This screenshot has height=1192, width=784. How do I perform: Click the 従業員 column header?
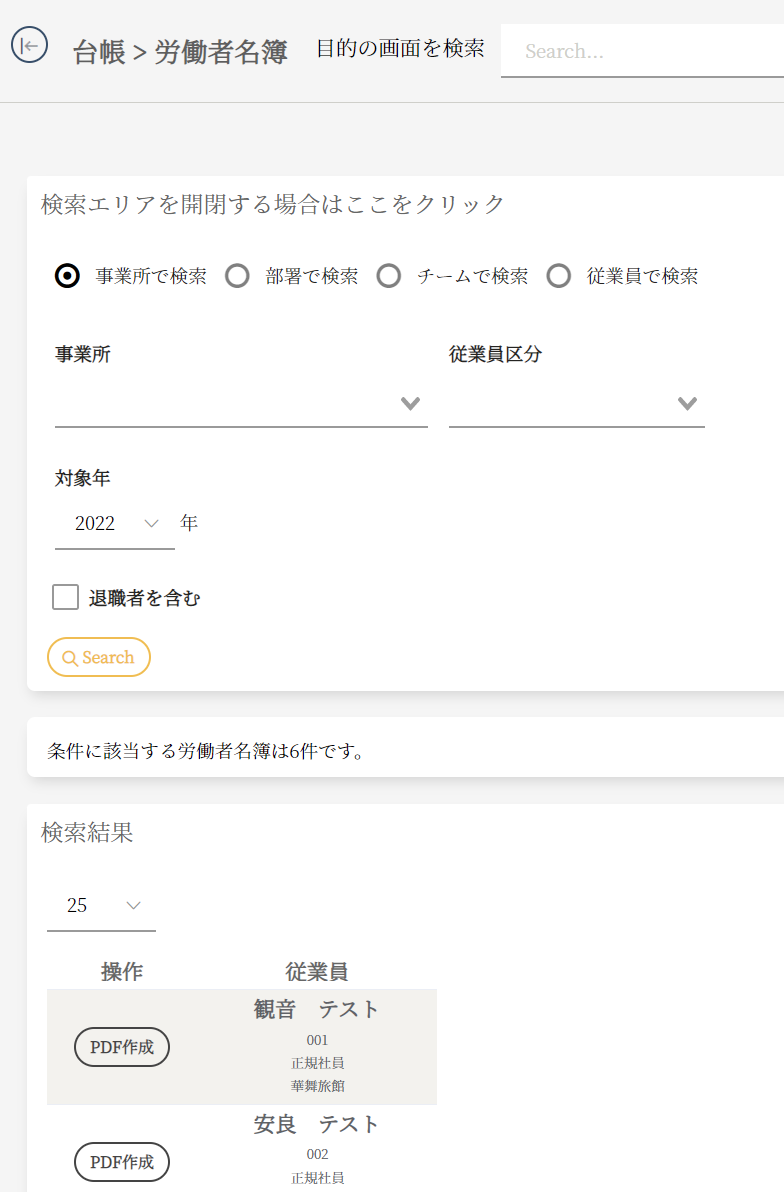(x=316, y=971)
